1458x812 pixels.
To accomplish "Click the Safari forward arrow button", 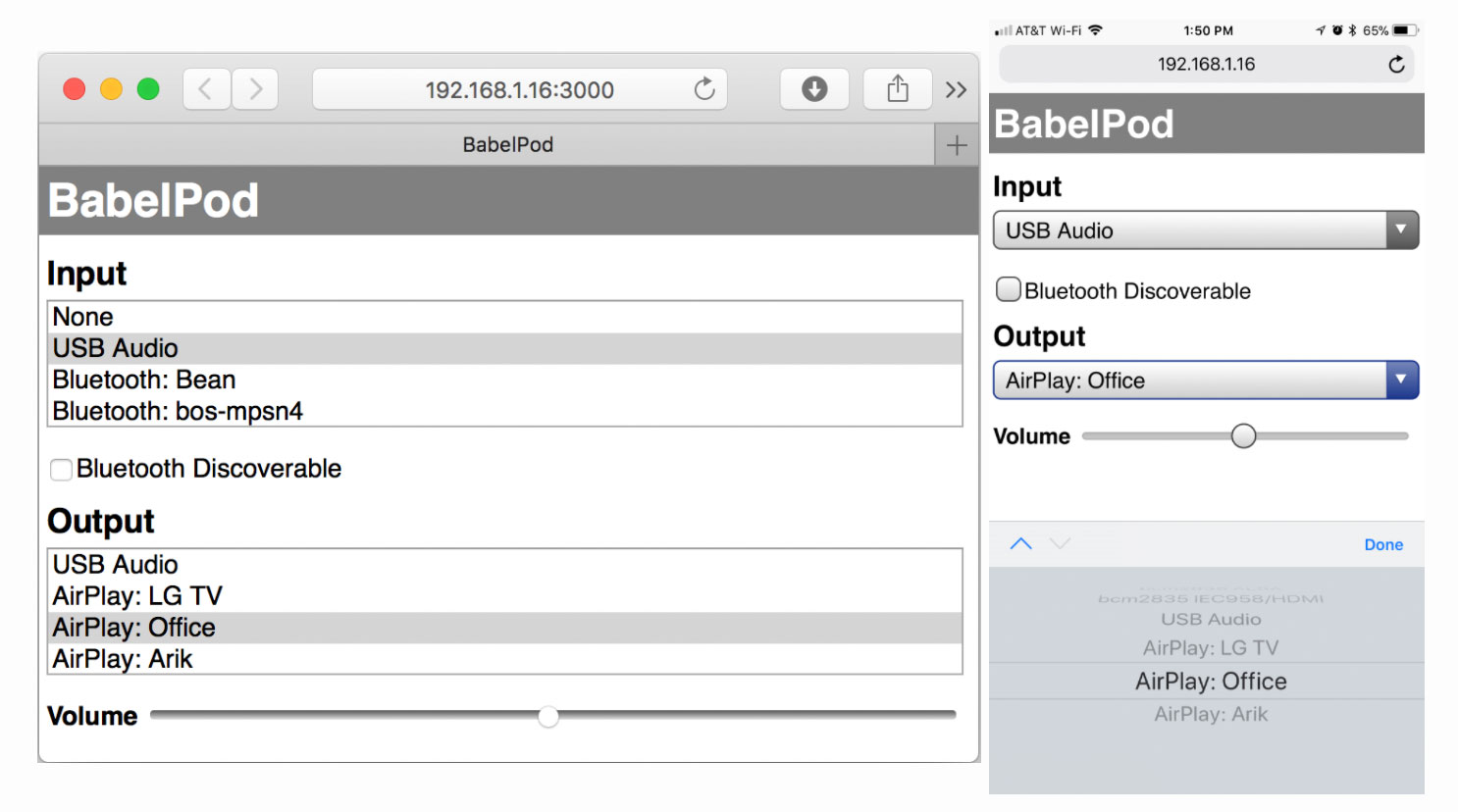I will click(255, 89).
